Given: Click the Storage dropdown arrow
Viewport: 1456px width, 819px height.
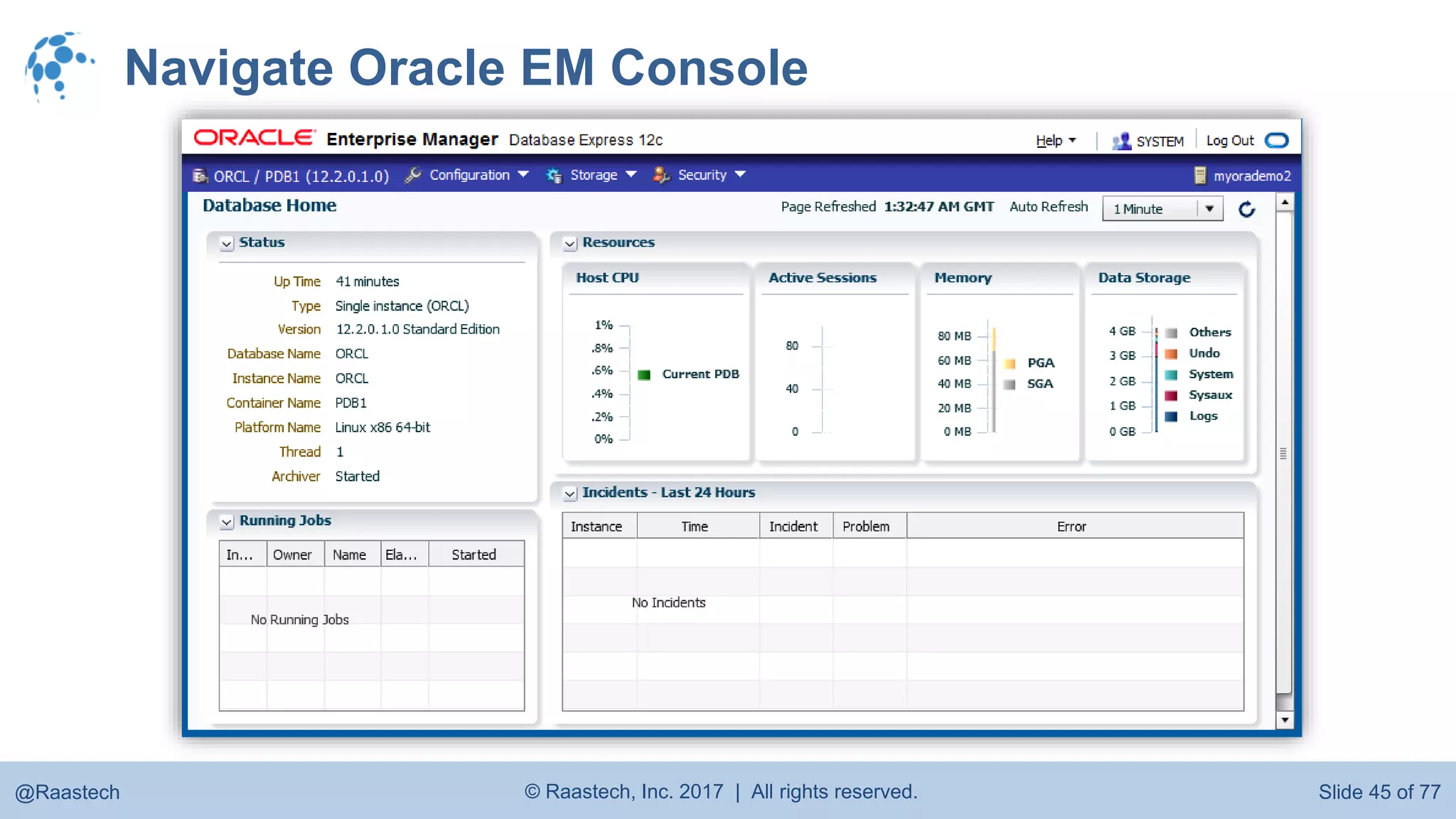Looking at the screenshot, I should [631, 174].
